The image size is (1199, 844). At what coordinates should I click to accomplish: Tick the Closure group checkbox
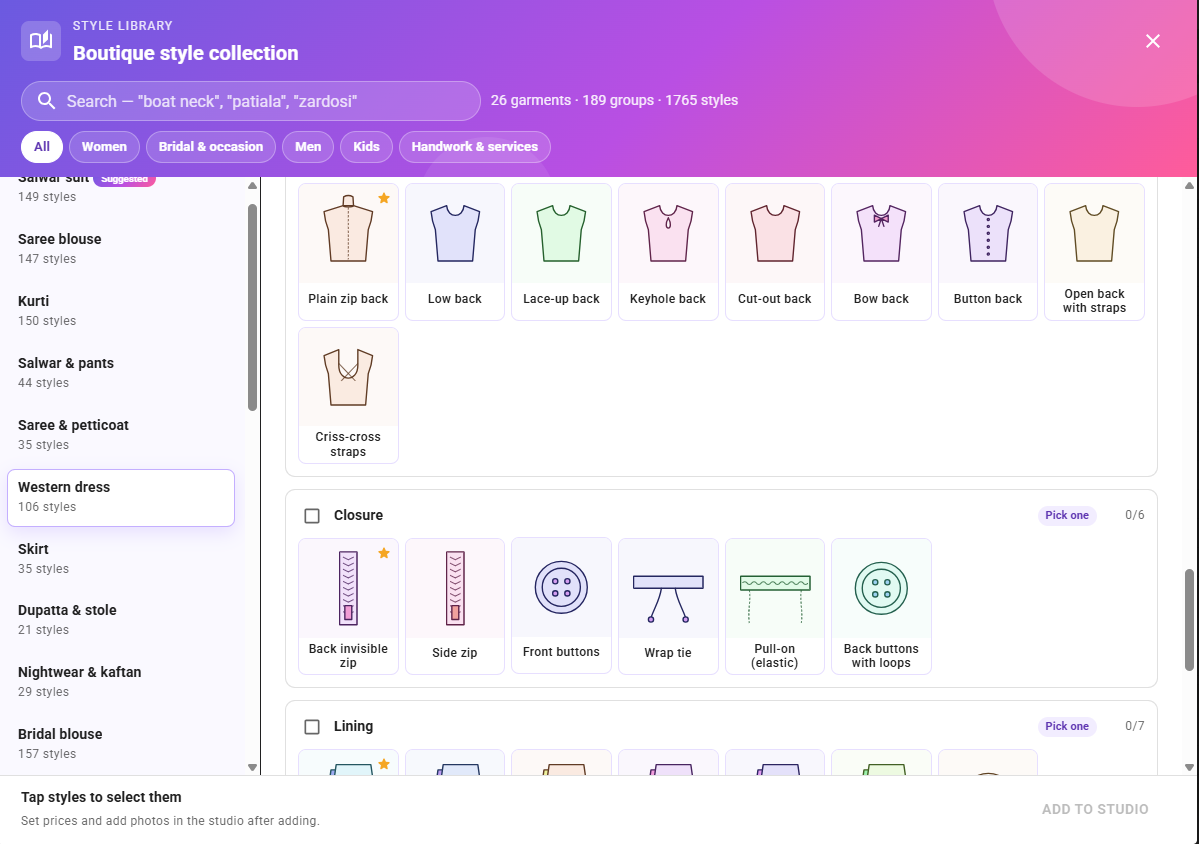click(x=312, y=516)
